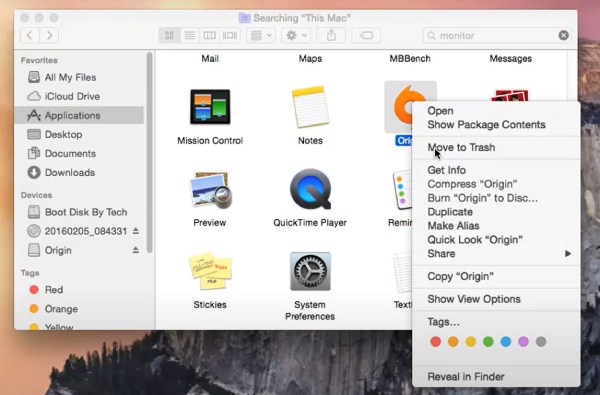Screen dimensions: 600x395
Task: Select the Stickies app icon
Action: click(210, 271)
